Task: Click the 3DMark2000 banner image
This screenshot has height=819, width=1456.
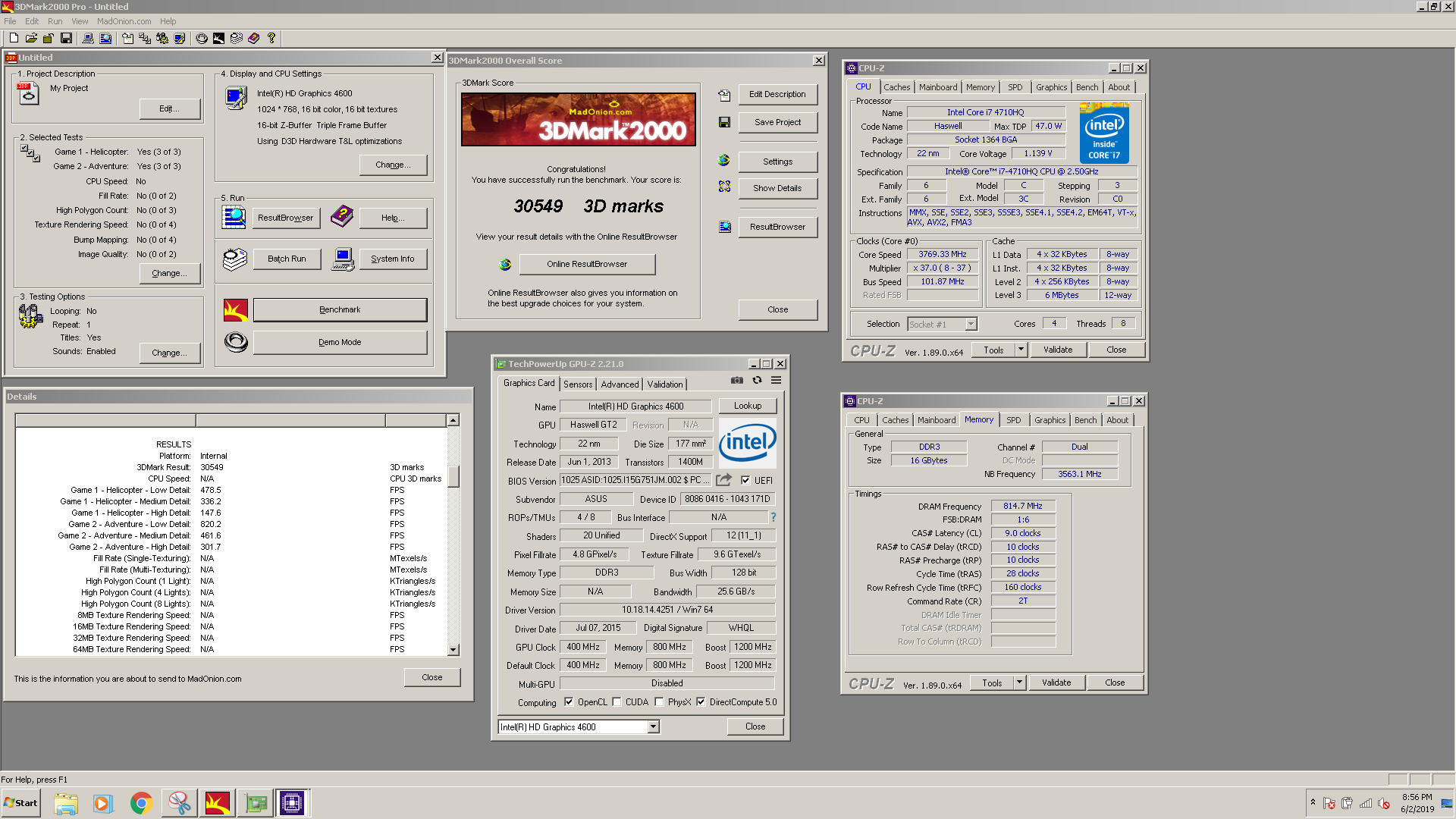Action: point(578,120)
